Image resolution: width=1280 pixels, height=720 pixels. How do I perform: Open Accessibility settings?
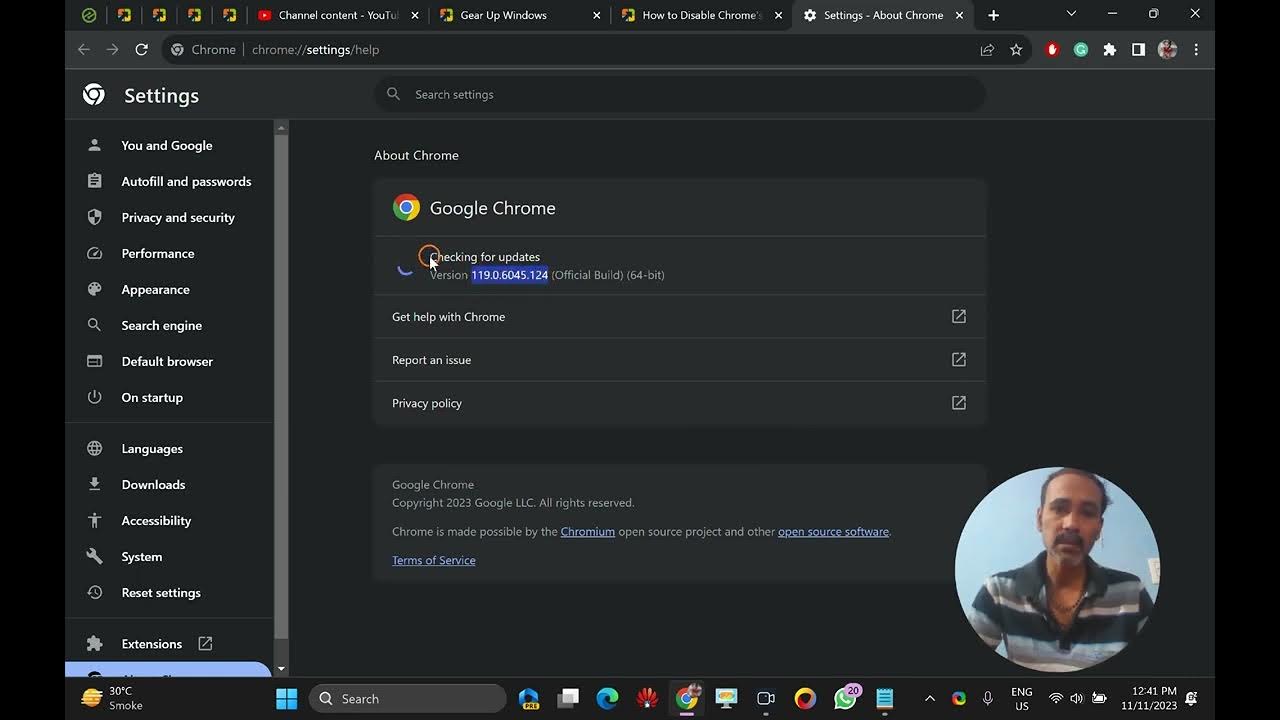156,520
